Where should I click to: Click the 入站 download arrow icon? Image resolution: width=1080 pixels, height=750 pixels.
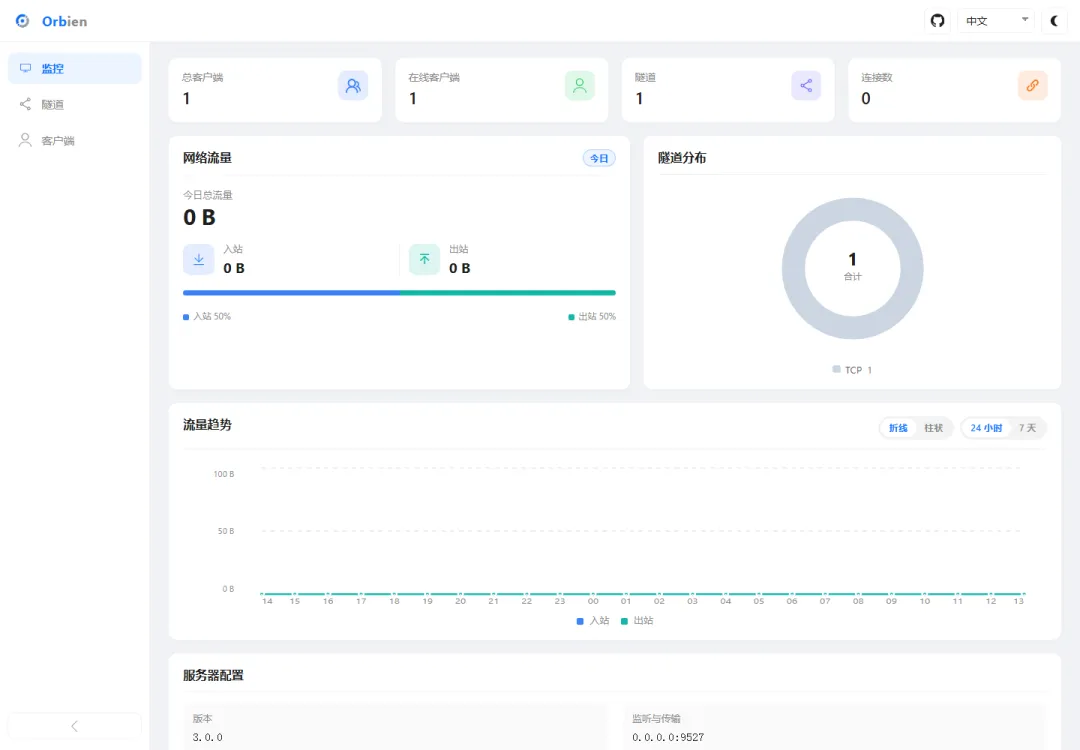pos(198,260)
